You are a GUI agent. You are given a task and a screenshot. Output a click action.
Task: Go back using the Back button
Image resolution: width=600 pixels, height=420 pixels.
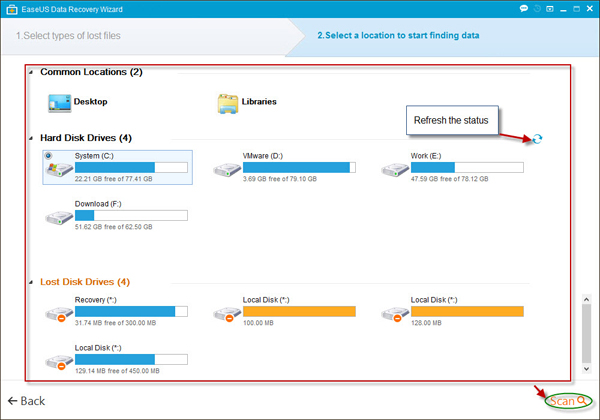(x=26, y=401)
